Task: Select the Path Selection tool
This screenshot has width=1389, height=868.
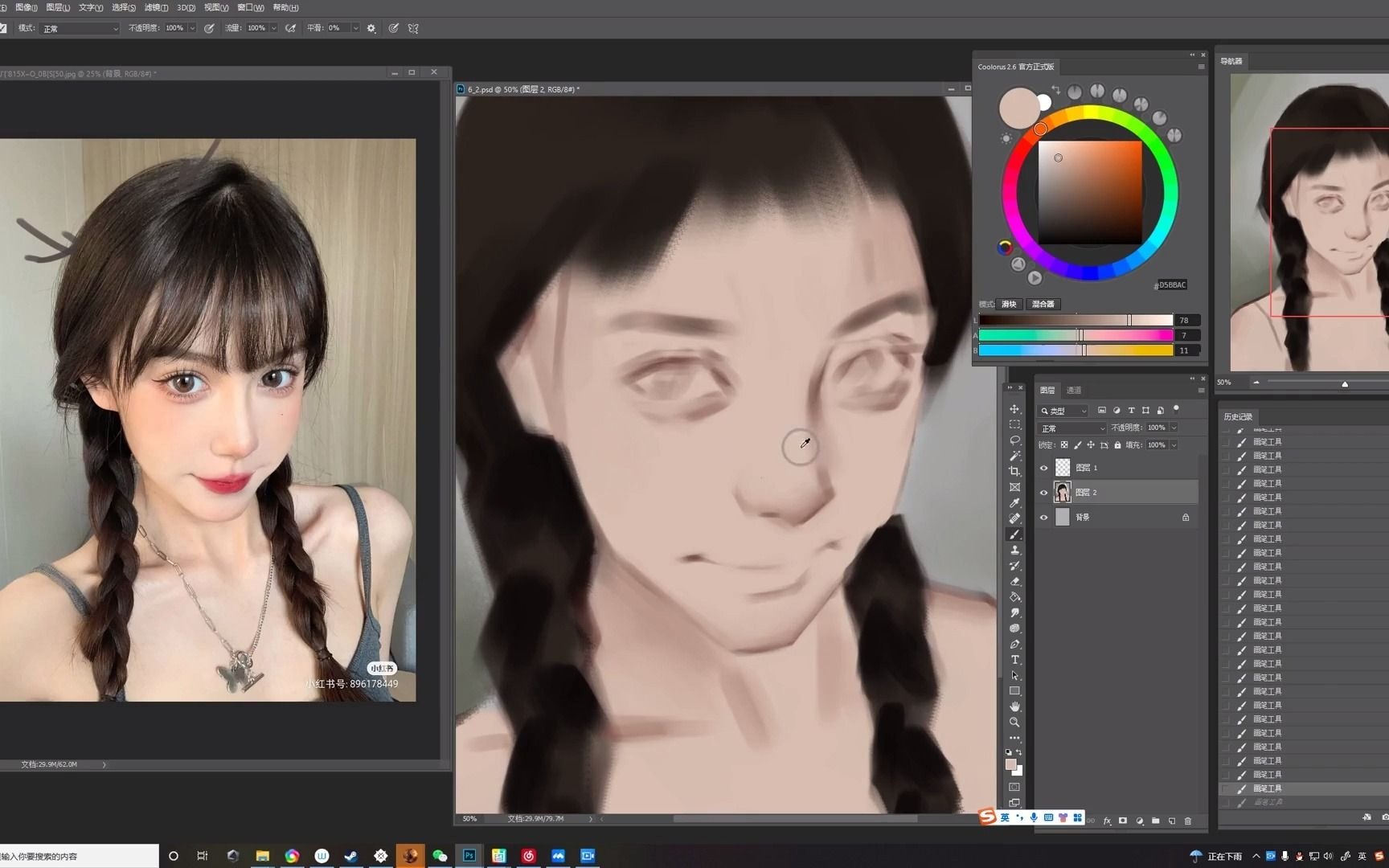Action: (1014, 675)
